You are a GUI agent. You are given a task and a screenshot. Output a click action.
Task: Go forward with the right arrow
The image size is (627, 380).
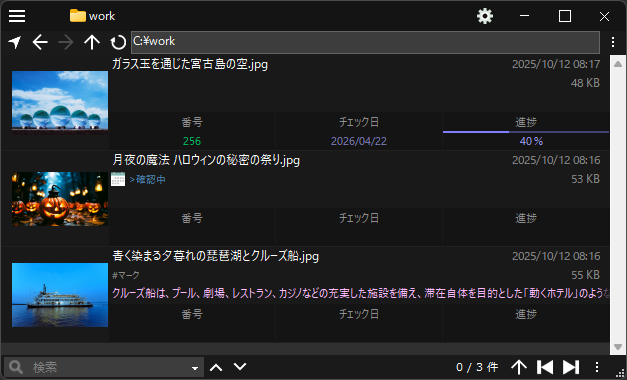pyautogui.click(x=66, y=42)
